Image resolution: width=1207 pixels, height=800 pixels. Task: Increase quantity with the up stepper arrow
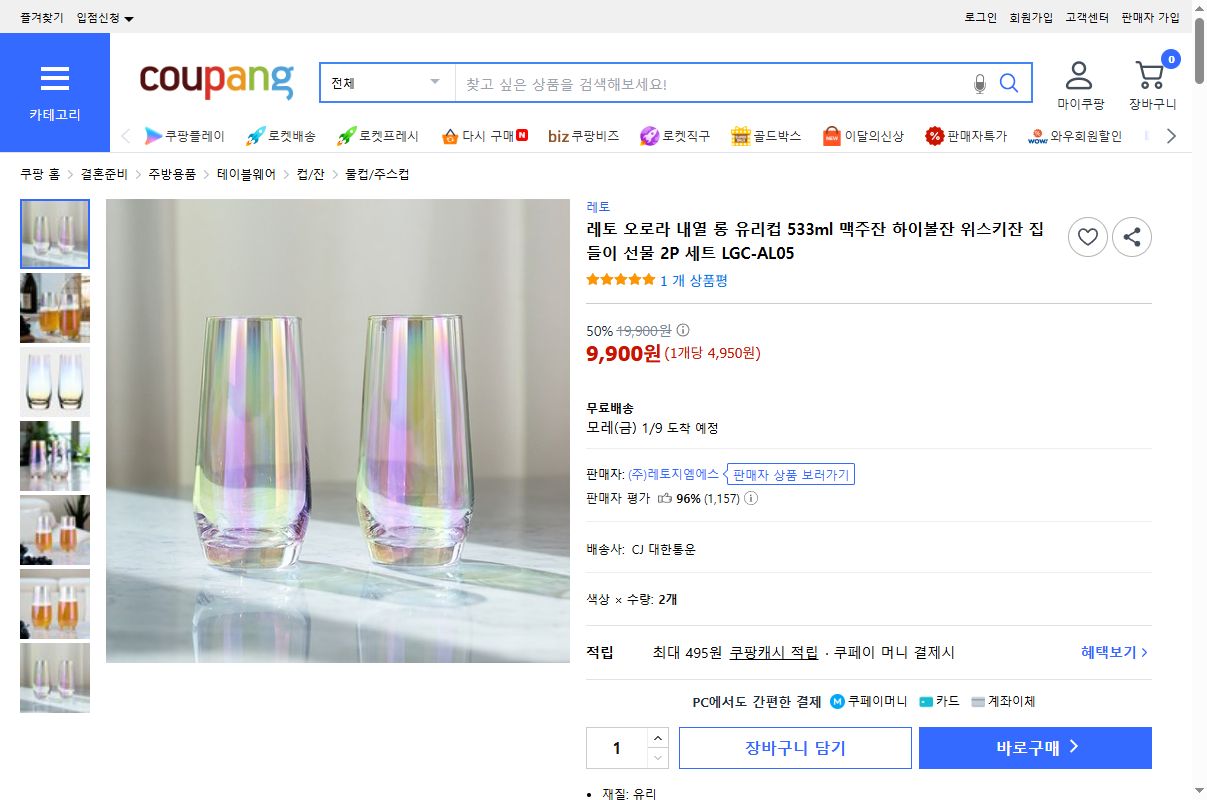(x=659, y=740)
